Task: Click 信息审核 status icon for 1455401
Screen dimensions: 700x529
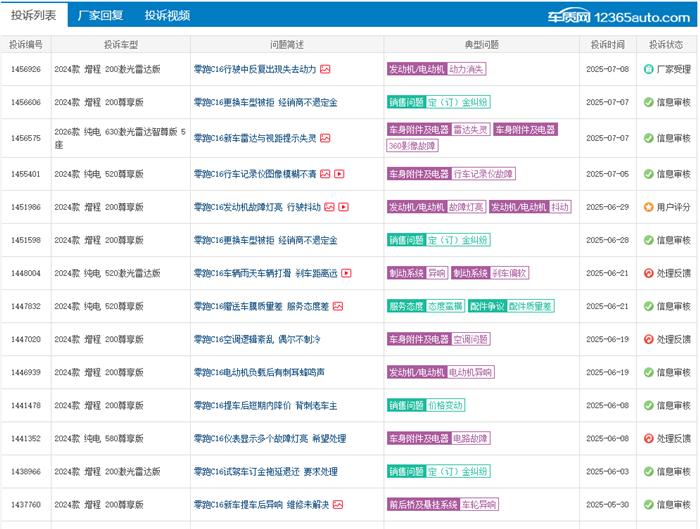Action: 649,174
